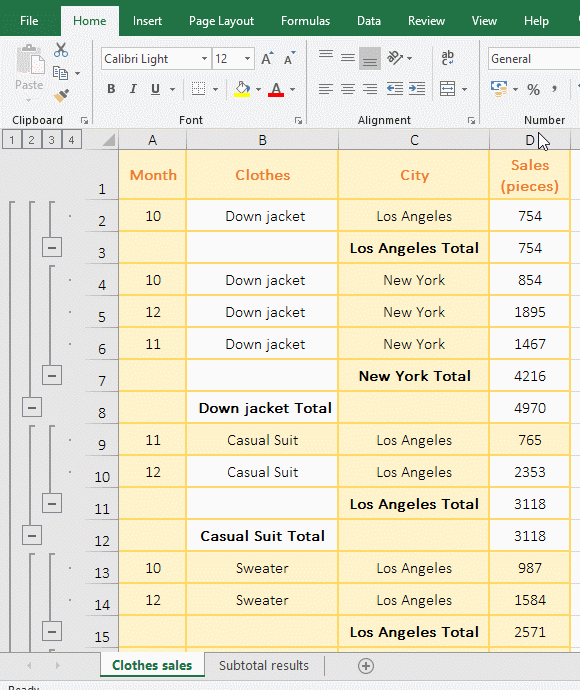Click the Copy icon in Clipboard
This screenshot has height=690, width=580.
point(60,73)
